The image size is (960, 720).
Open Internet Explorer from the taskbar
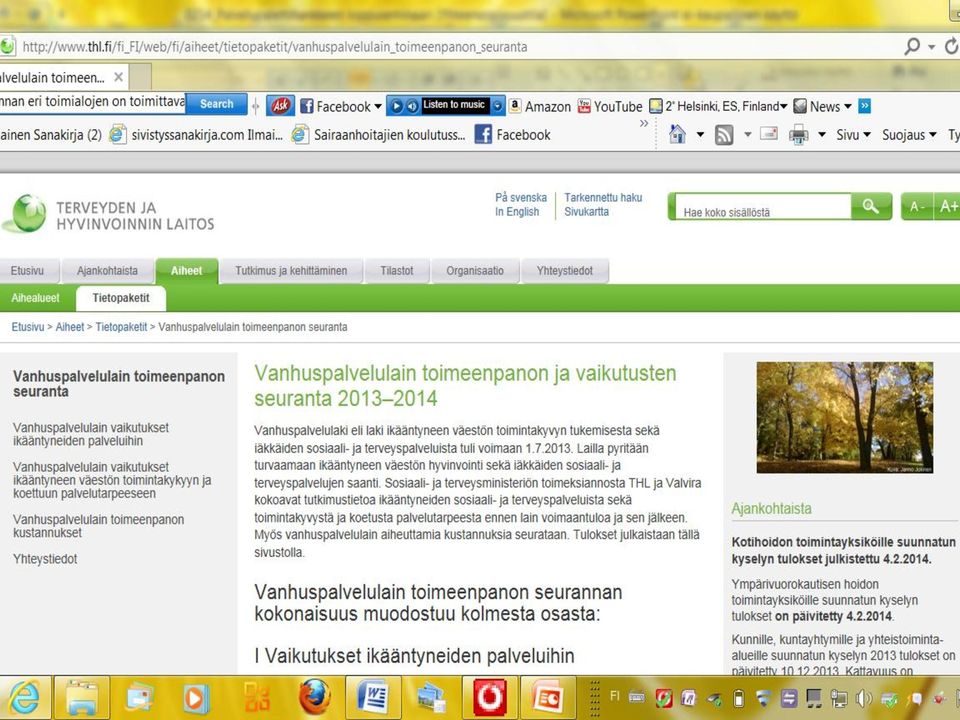pos(23,697)
